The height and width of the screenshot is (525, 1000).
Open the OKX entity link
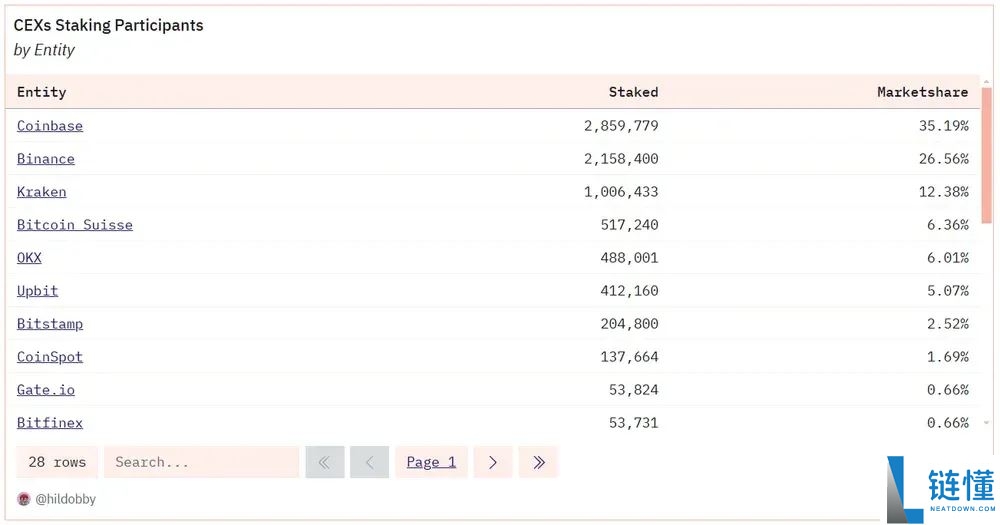pyautogui.click(x=29, y=258)
